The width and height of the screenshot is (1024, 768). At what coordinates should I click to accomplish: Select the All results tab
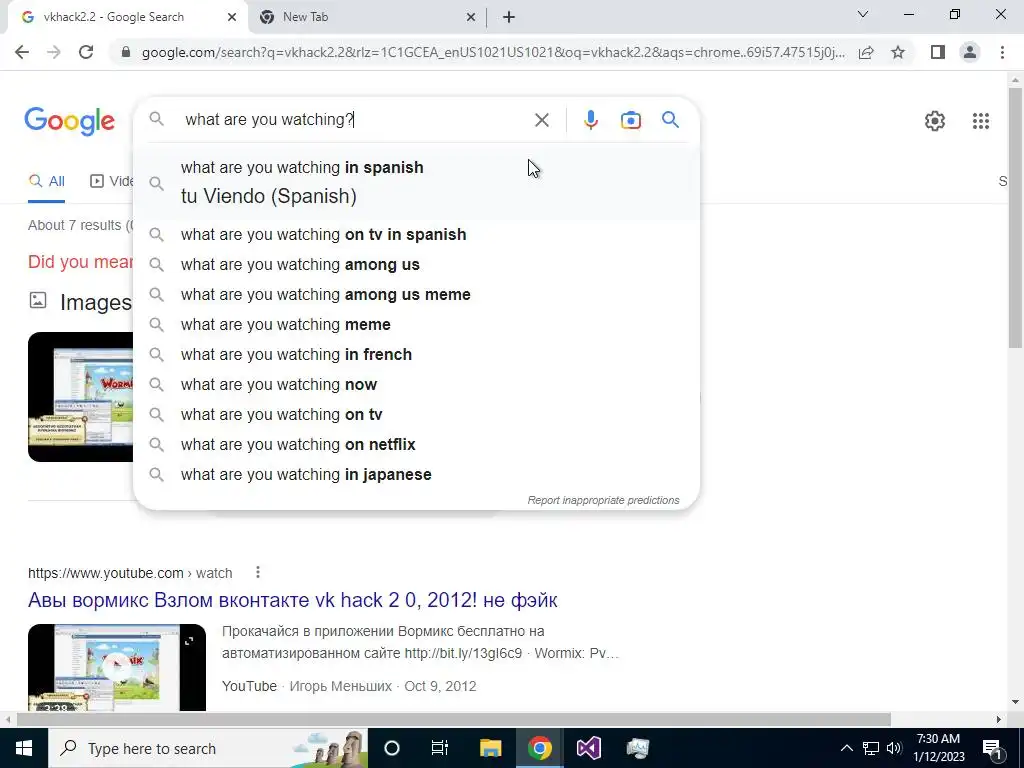[x=46, y=181]
